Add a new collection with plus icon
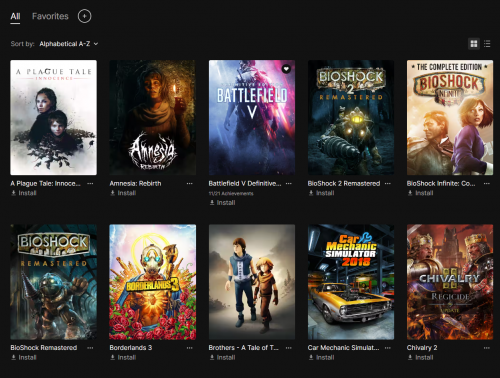The image size is (500, 378). [84, 16]
